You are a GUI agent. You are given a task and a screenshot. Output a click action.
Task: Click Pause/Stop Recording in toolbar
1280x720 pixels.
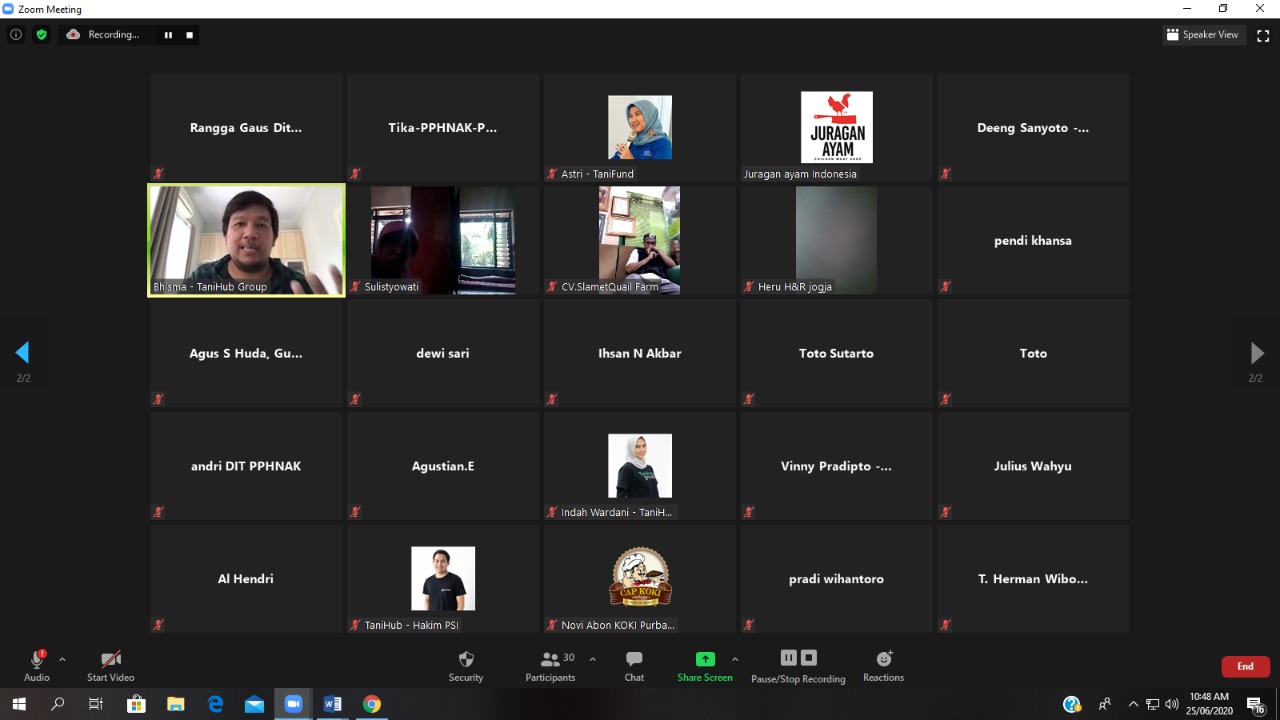(798, 665)
